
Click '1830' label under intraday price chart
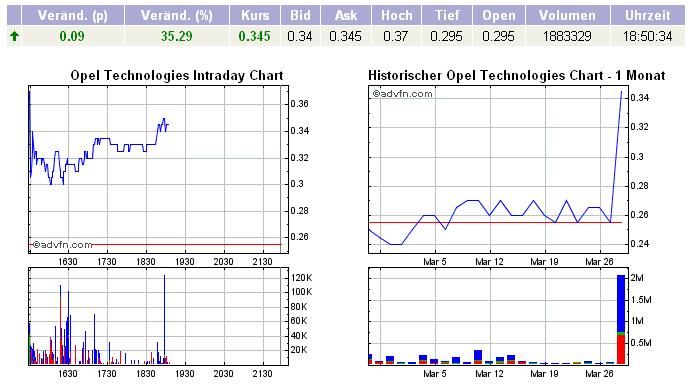click(146, 262)
